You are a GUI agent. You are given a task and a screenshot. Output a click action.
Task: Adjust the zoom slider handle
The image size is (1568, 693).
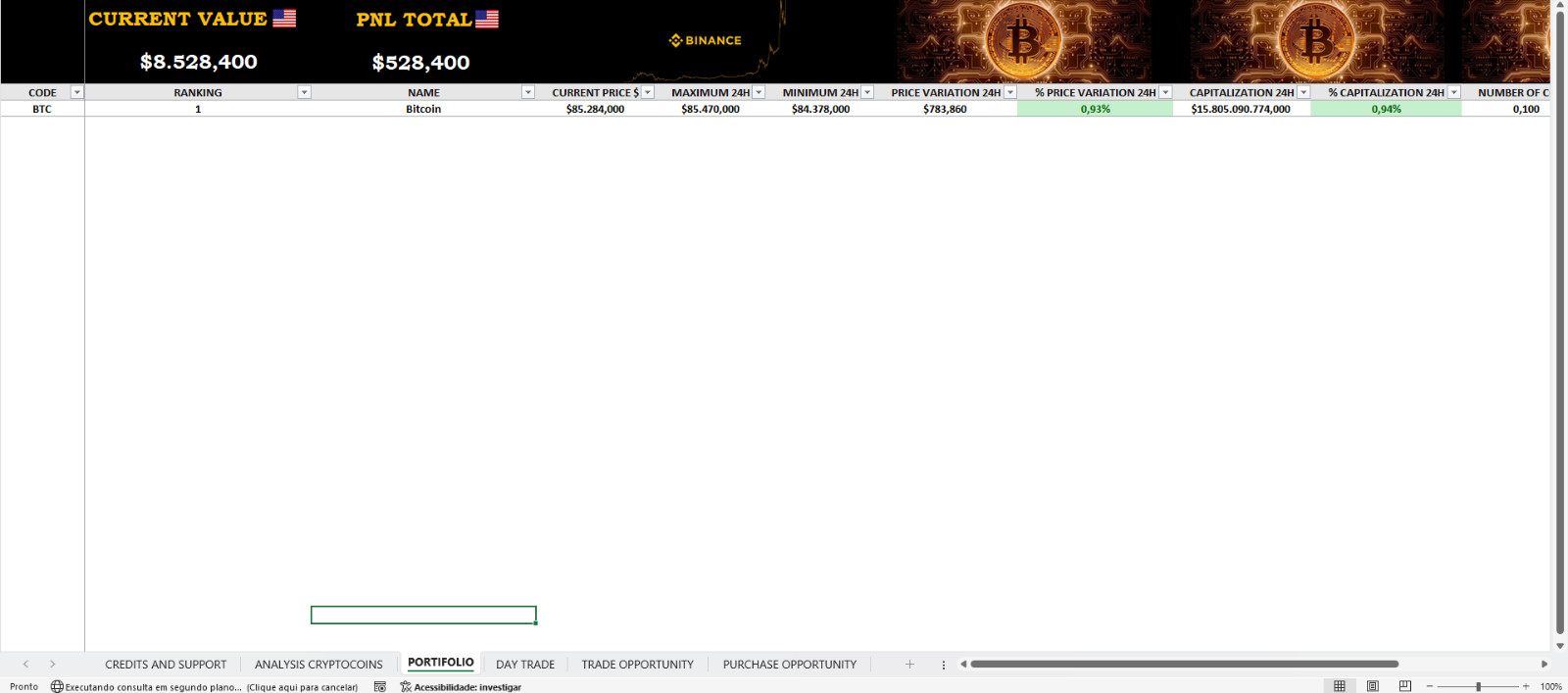coord(1478,686)
